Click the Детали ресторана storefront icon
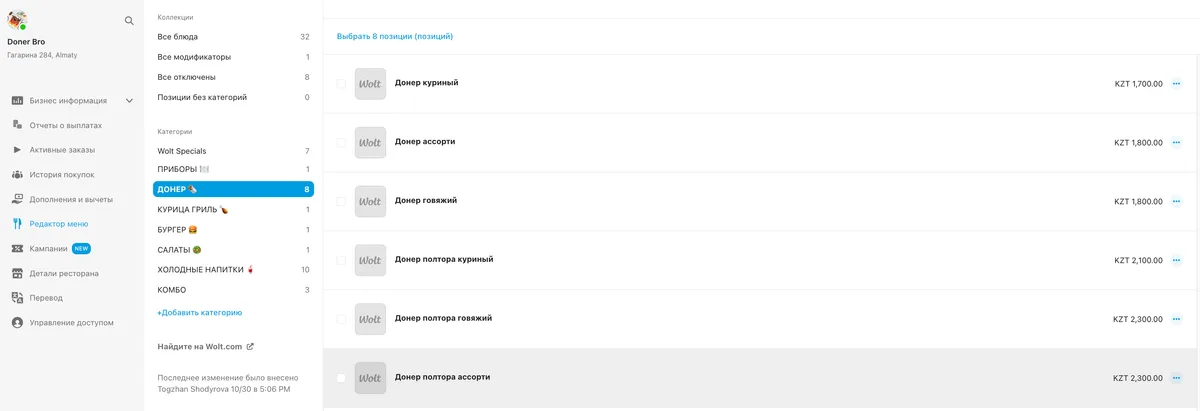Viewport: 1200px width, 411px height. [18, 273]
